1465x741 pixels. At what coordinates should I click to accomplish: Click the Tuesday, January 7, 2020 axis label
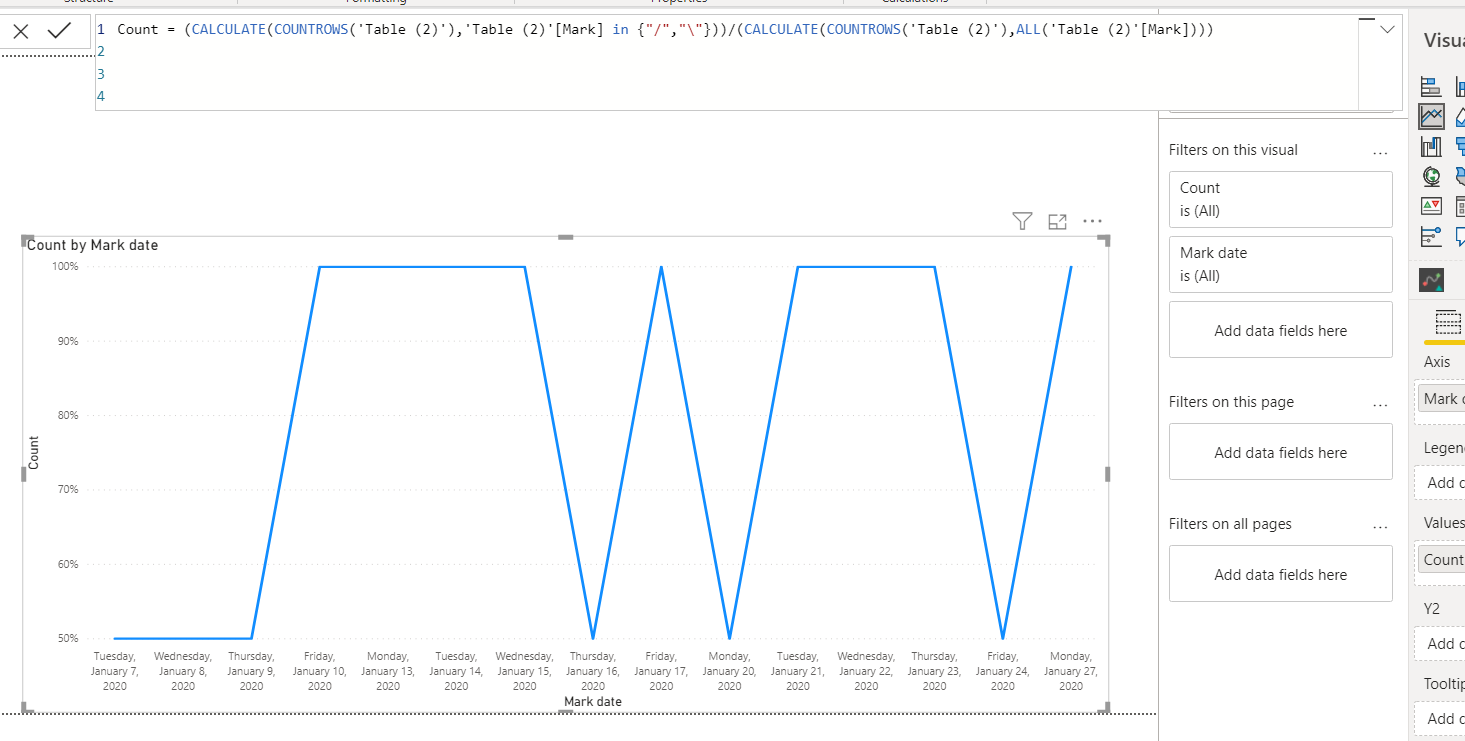point(115,671)
